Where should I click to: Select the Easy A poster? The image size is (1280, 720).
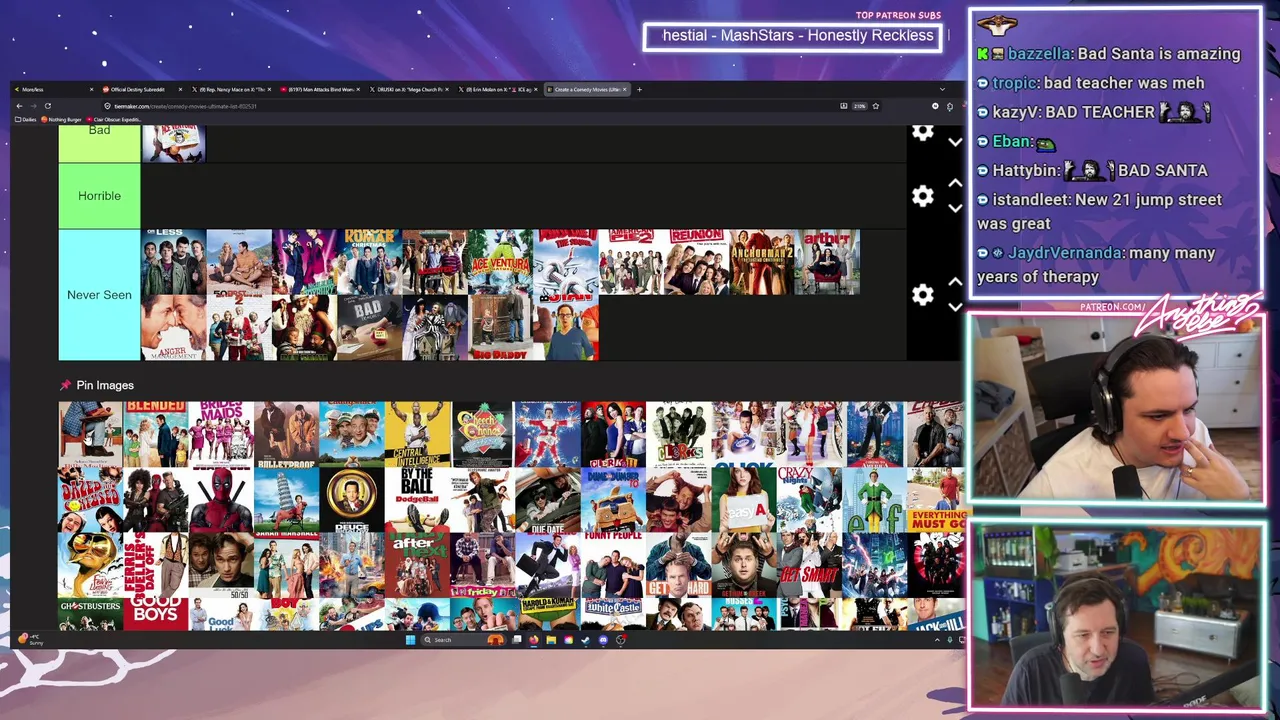click(744, 500)
